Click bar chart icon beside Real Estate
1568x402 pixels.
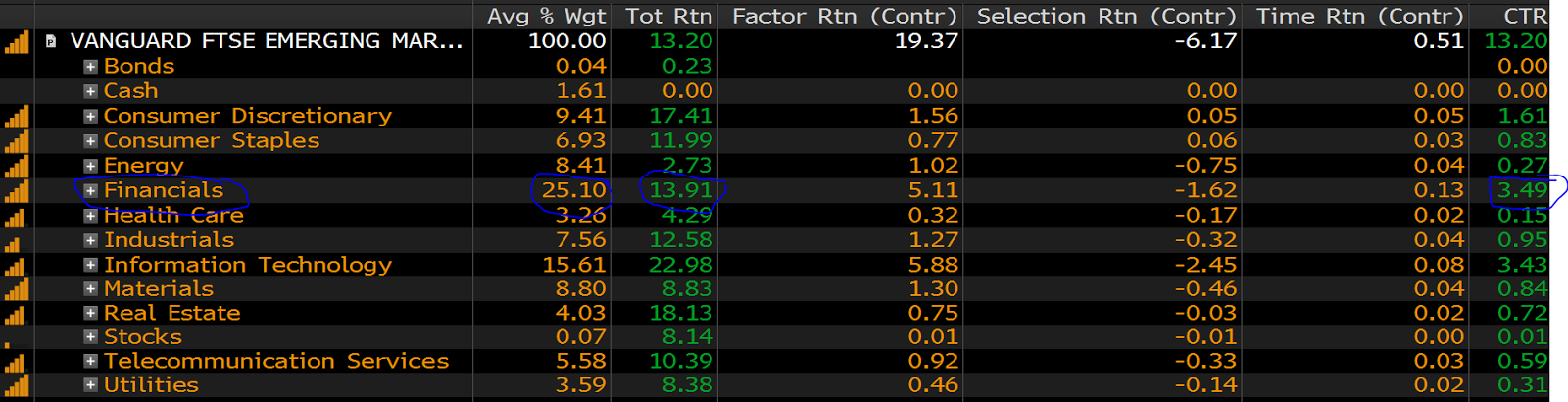point(15,314)
